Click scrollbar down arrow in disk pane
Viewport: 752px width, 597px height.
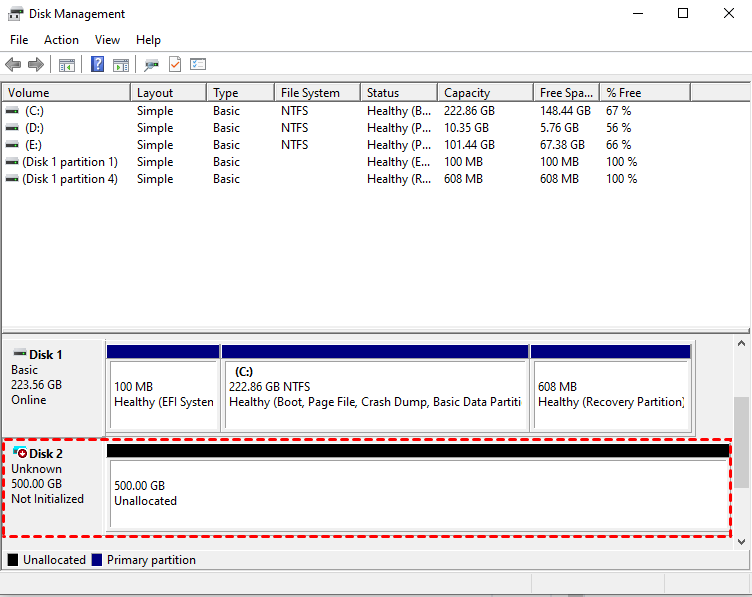click(x=741, y=542)
